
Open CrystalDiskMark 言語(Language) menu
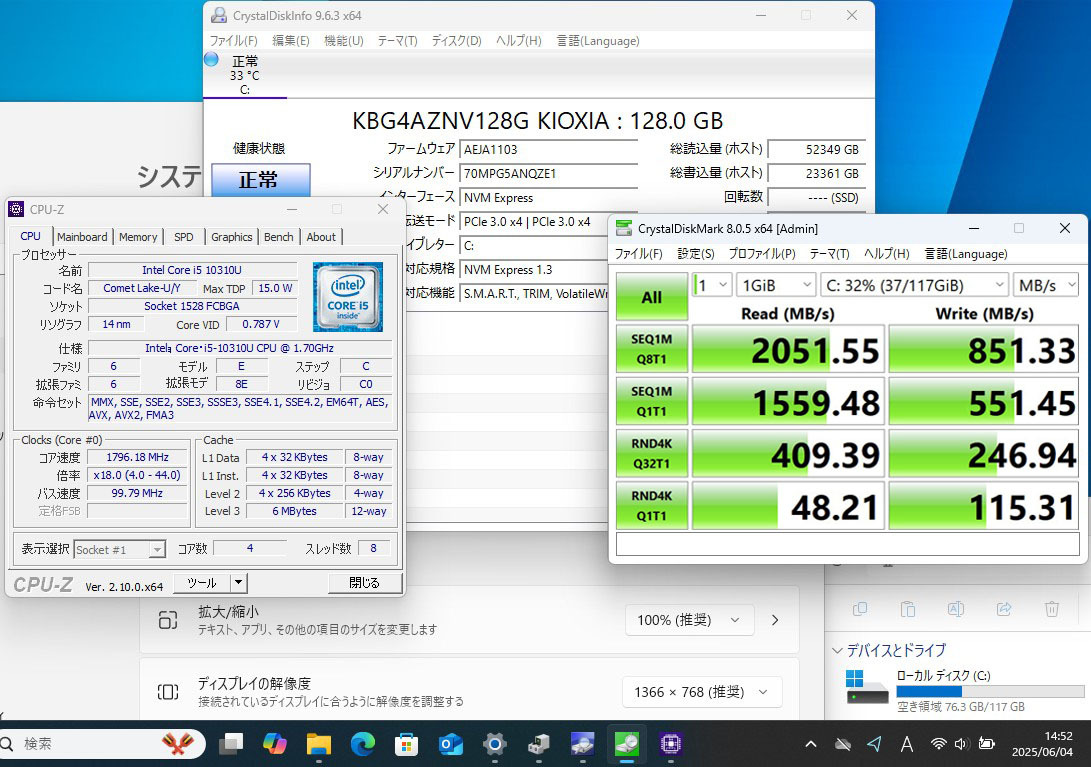tap(966, 253)
